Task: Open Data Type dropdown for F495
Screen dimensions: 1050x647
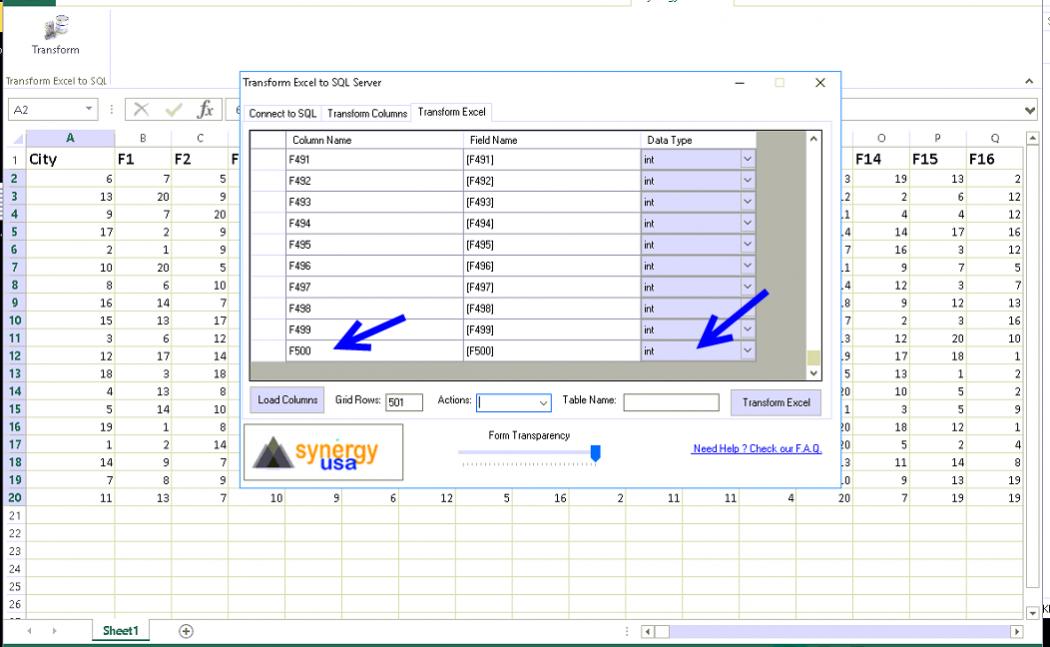Action: pyautogui.click(x=747, y=244)
